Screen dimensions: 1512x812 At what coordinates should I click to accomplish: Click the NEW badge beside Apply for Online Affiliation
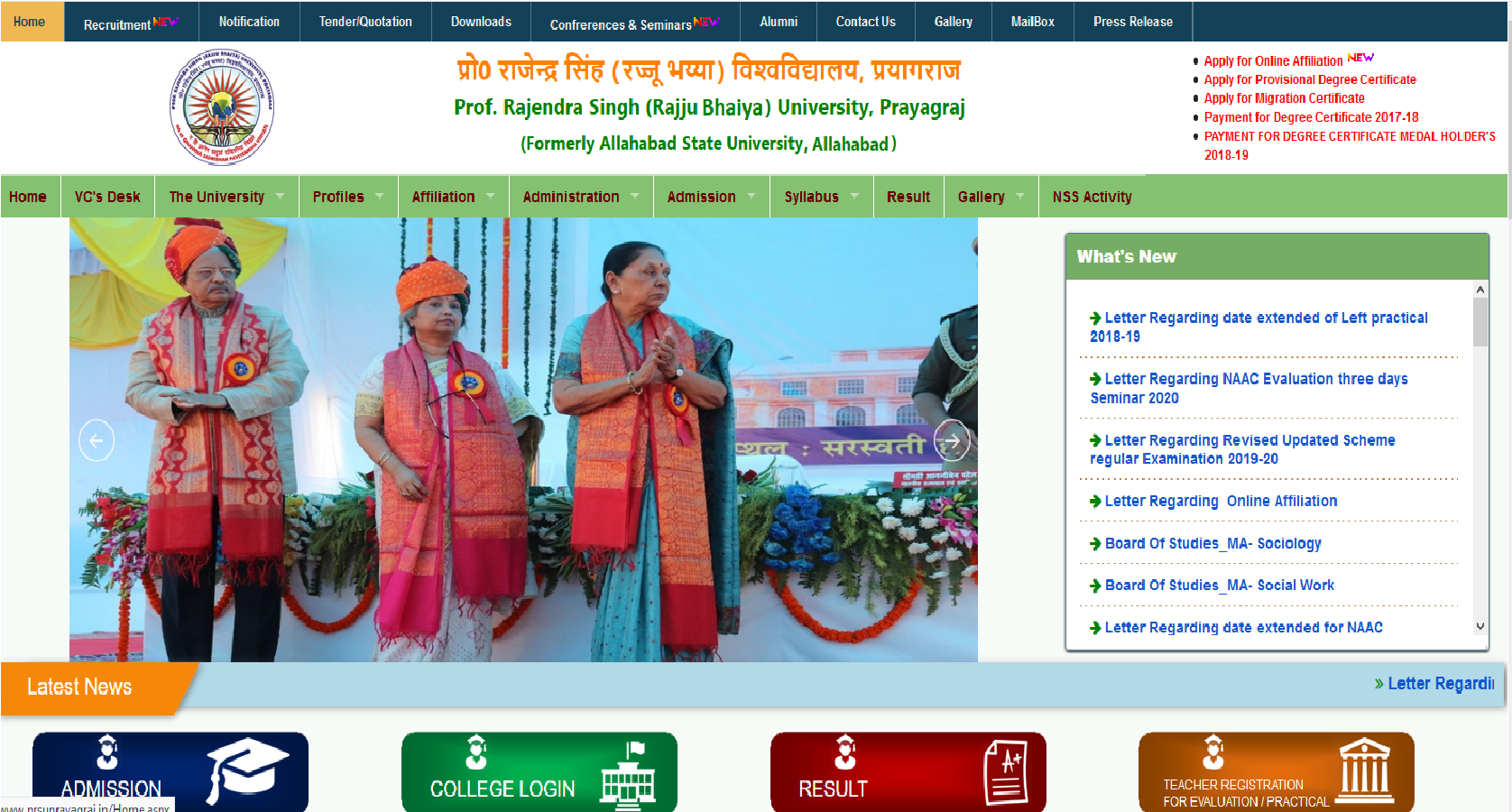coord(1360,58)
